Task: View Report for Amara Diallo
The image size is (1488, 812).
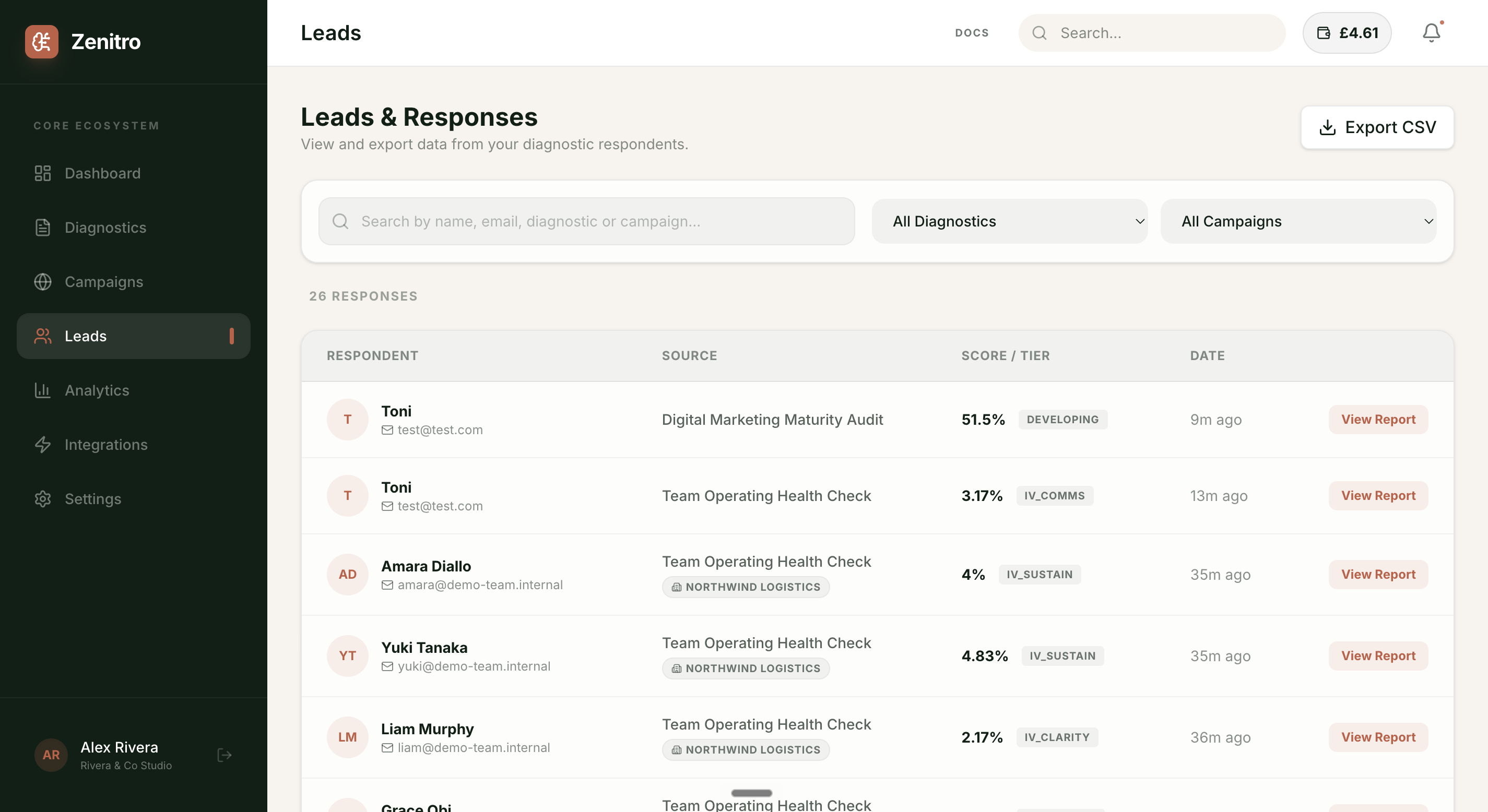Action: click(x=1378, y=574)
